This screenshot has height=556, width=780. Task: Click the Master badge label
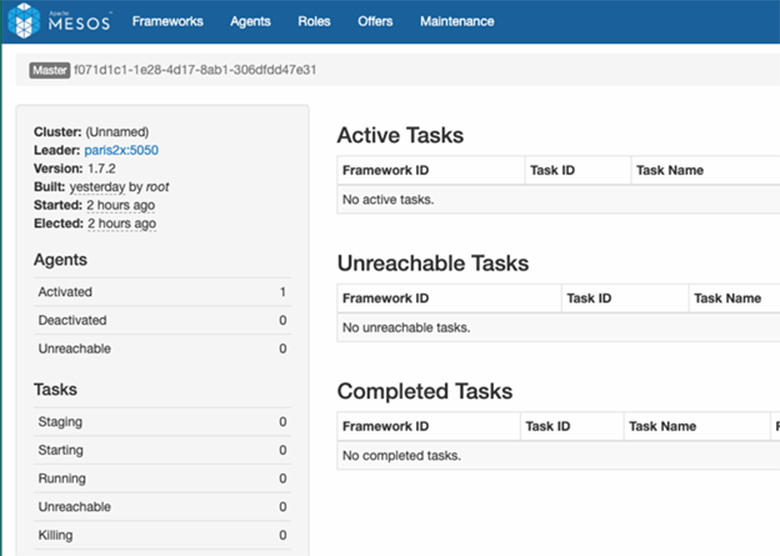coord(50,71)
